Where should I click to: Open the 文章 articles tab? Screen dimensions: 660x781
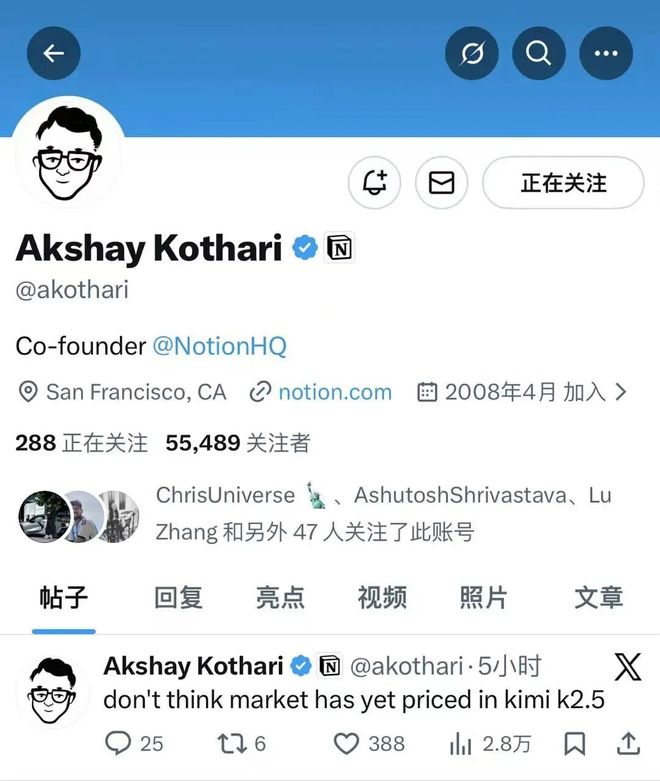click(599, 597)
